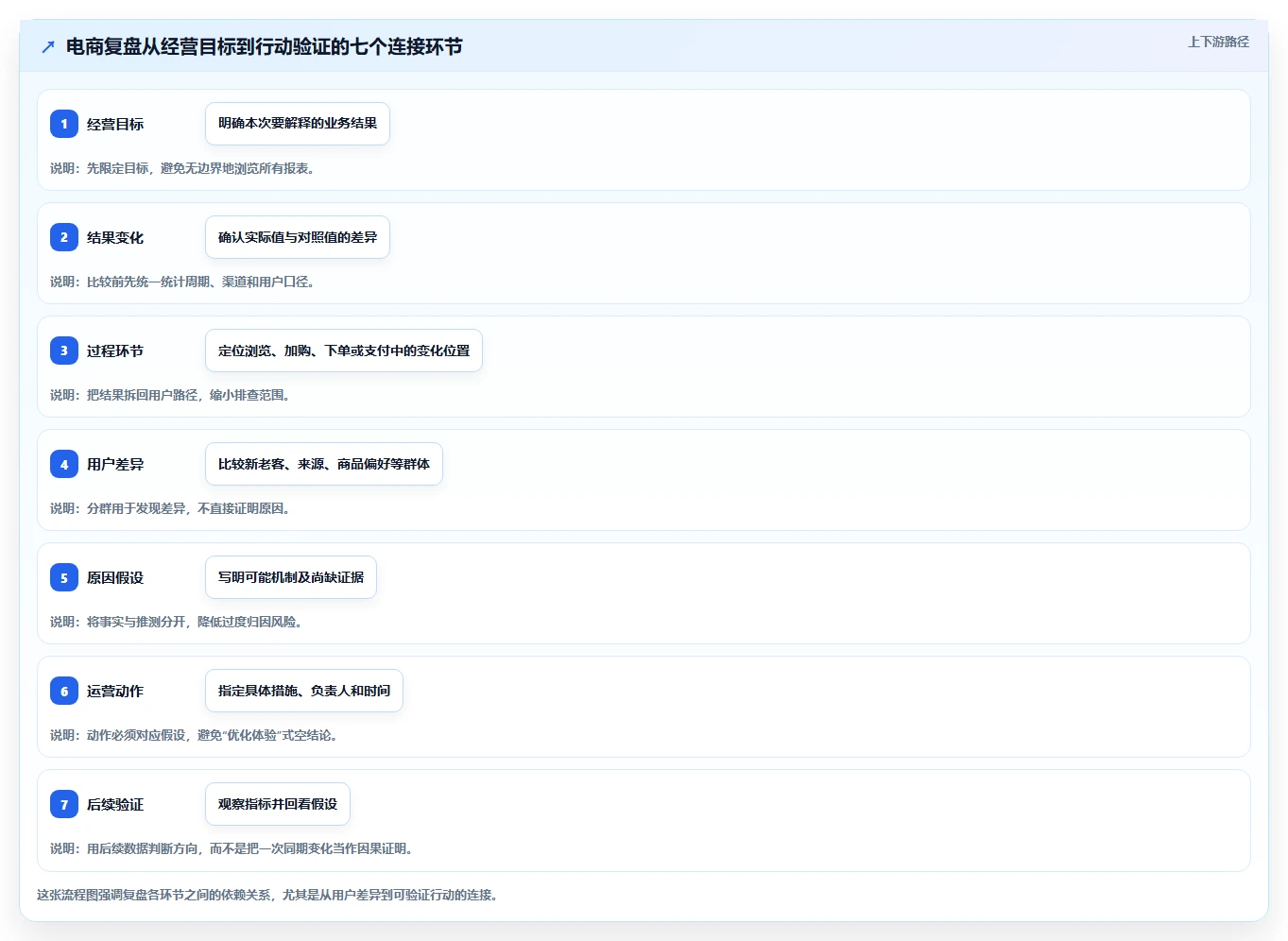This screenshot has height=941, width=1288.
Task: Click the 上下游路径 label
Action: 1218,42
